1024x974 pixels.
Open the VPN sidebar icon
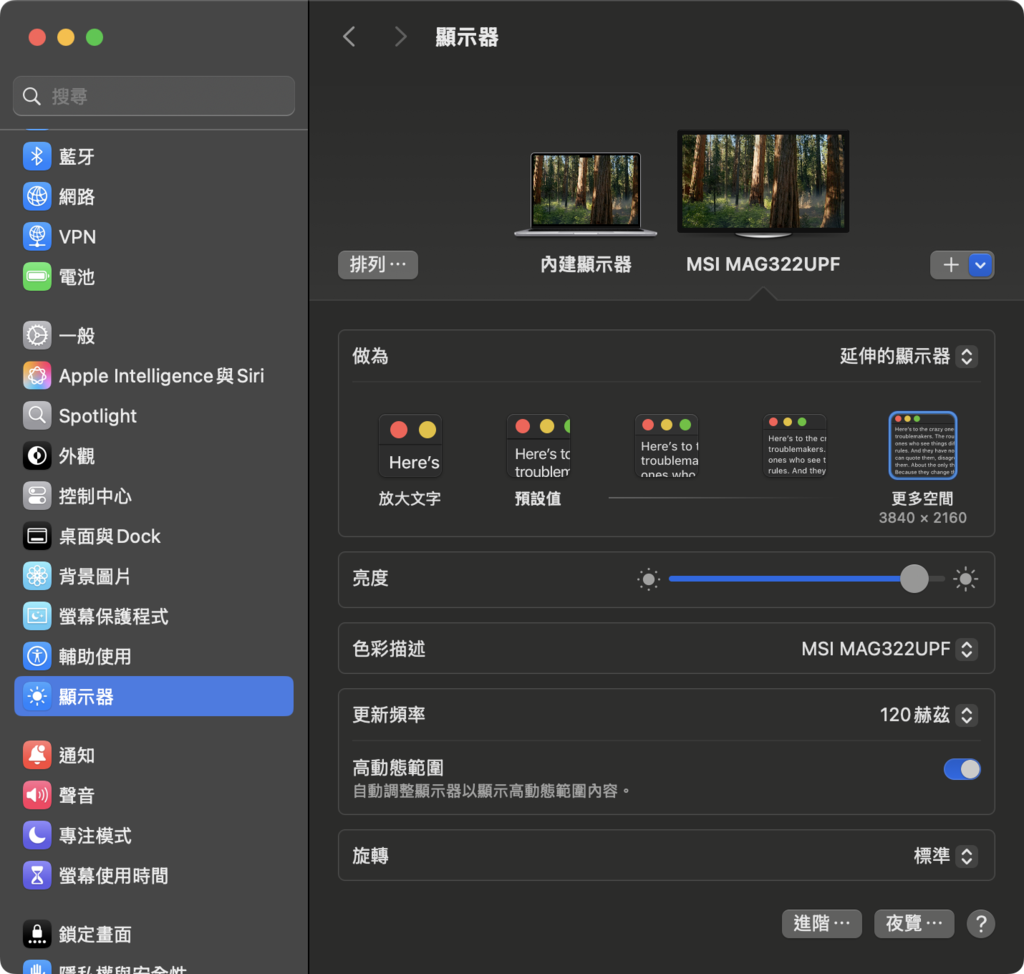(37, 236)
